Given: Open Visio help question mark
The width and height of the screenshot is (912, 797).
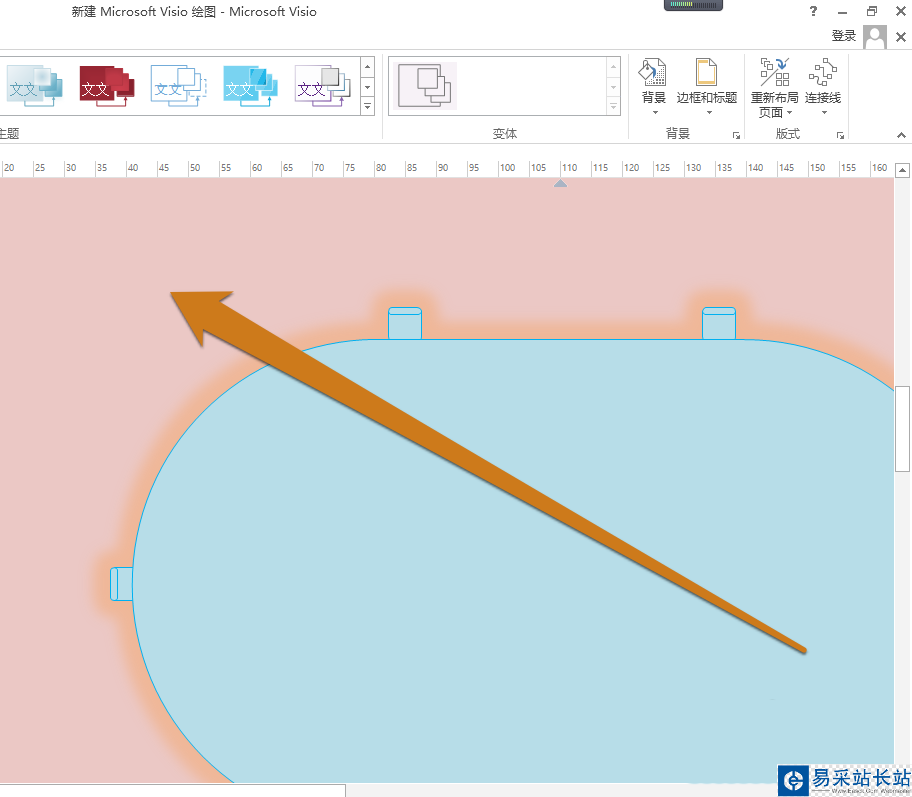Looking at the screenshot, I should (x=813, y=11).
